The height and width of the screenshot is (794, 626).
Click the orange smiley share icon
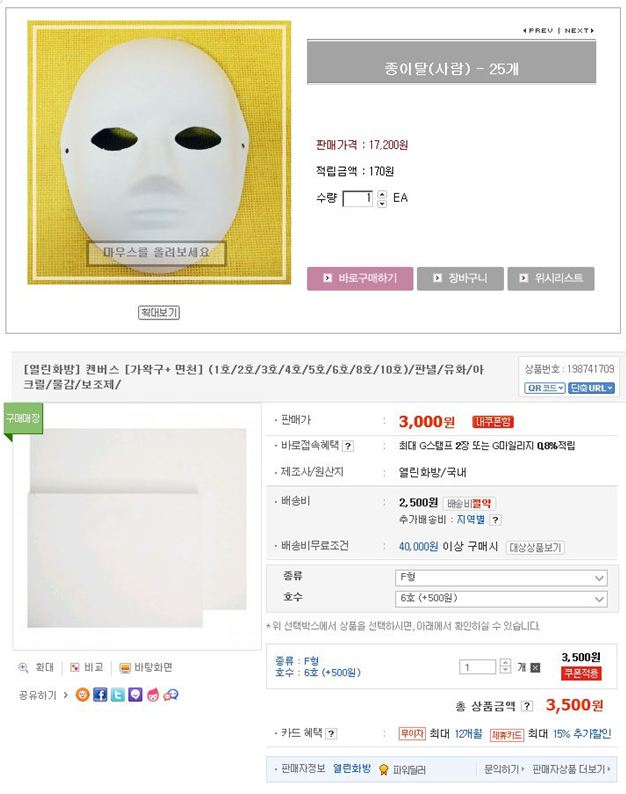click(83, 694)
